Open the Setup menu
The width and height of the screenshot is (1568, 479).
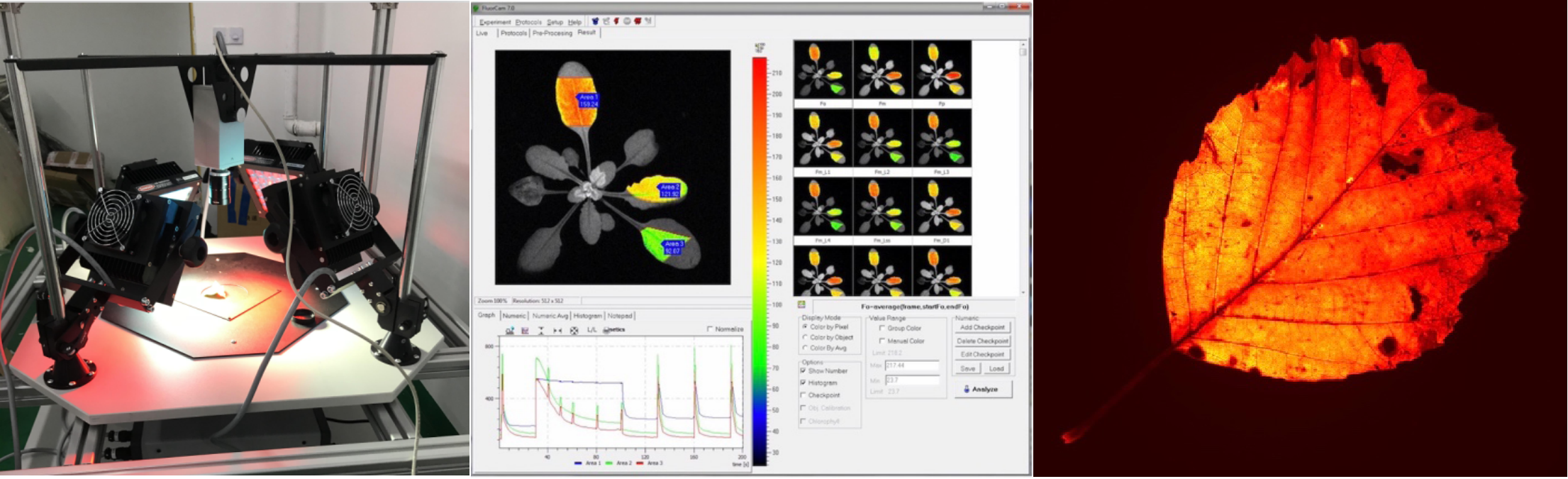pyautogui.click(x=555, y=22)
